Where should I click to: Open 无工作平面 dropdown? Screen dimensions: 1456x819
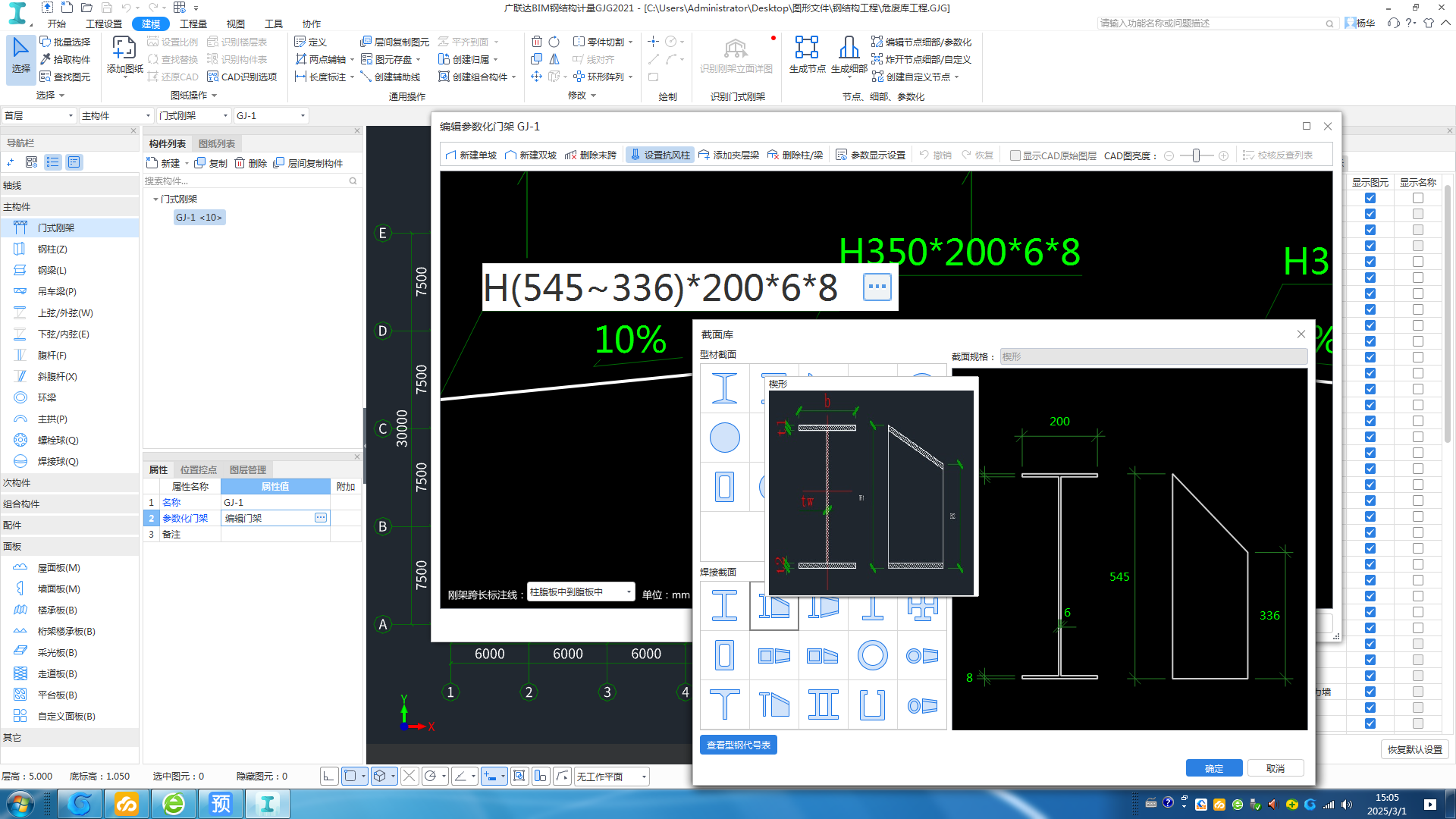click(x=611, y=777)
